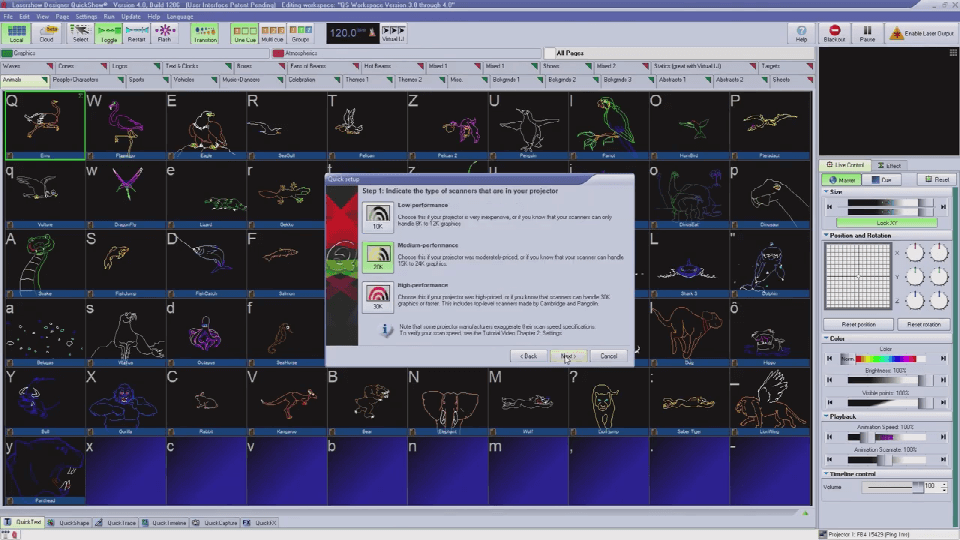Open the Virtual LJ tool
Image resolution: width=960 pixels, height=540 pixels.
tap(393, 34)
